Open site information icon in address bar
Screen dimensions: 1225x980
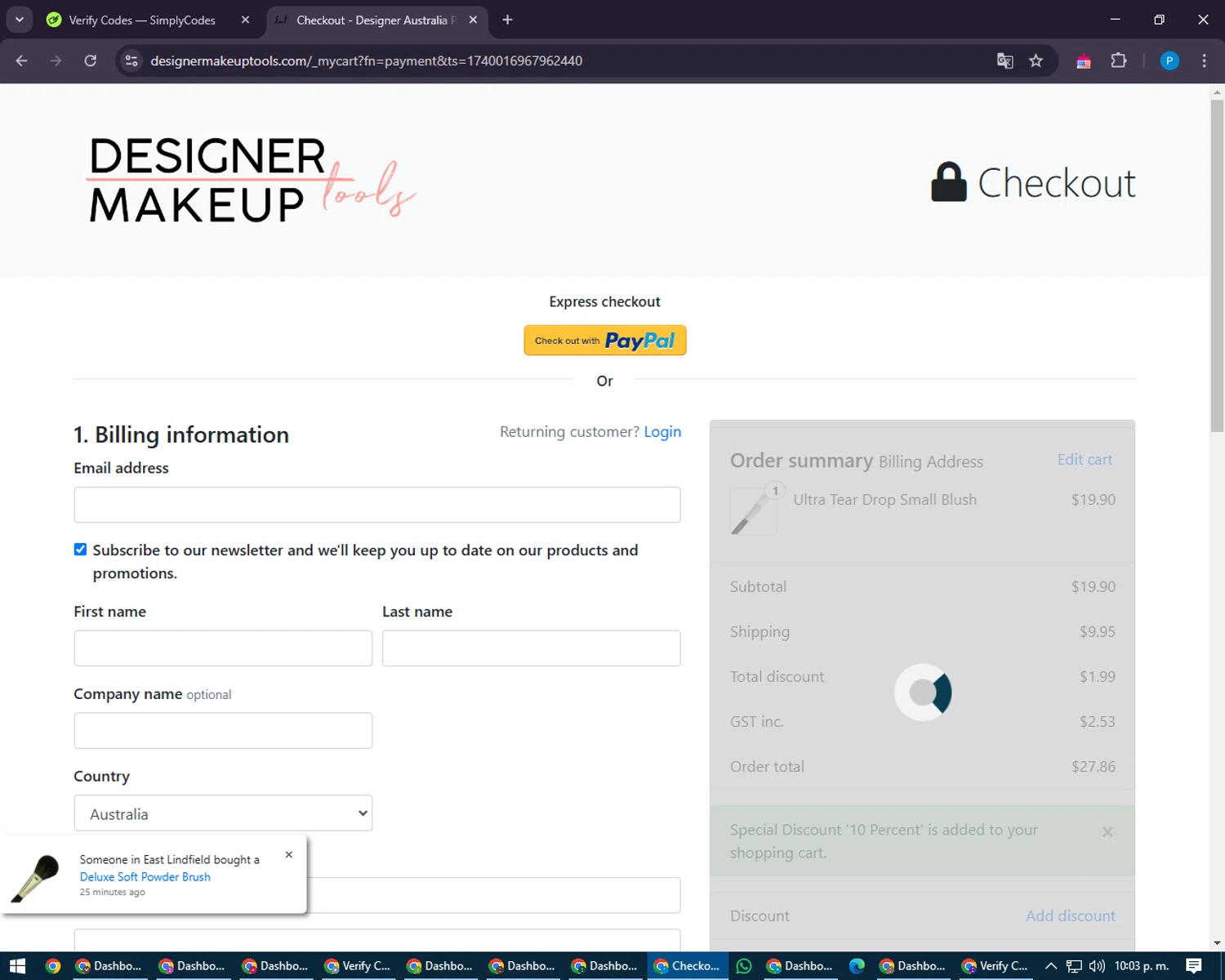click(131, 60)
